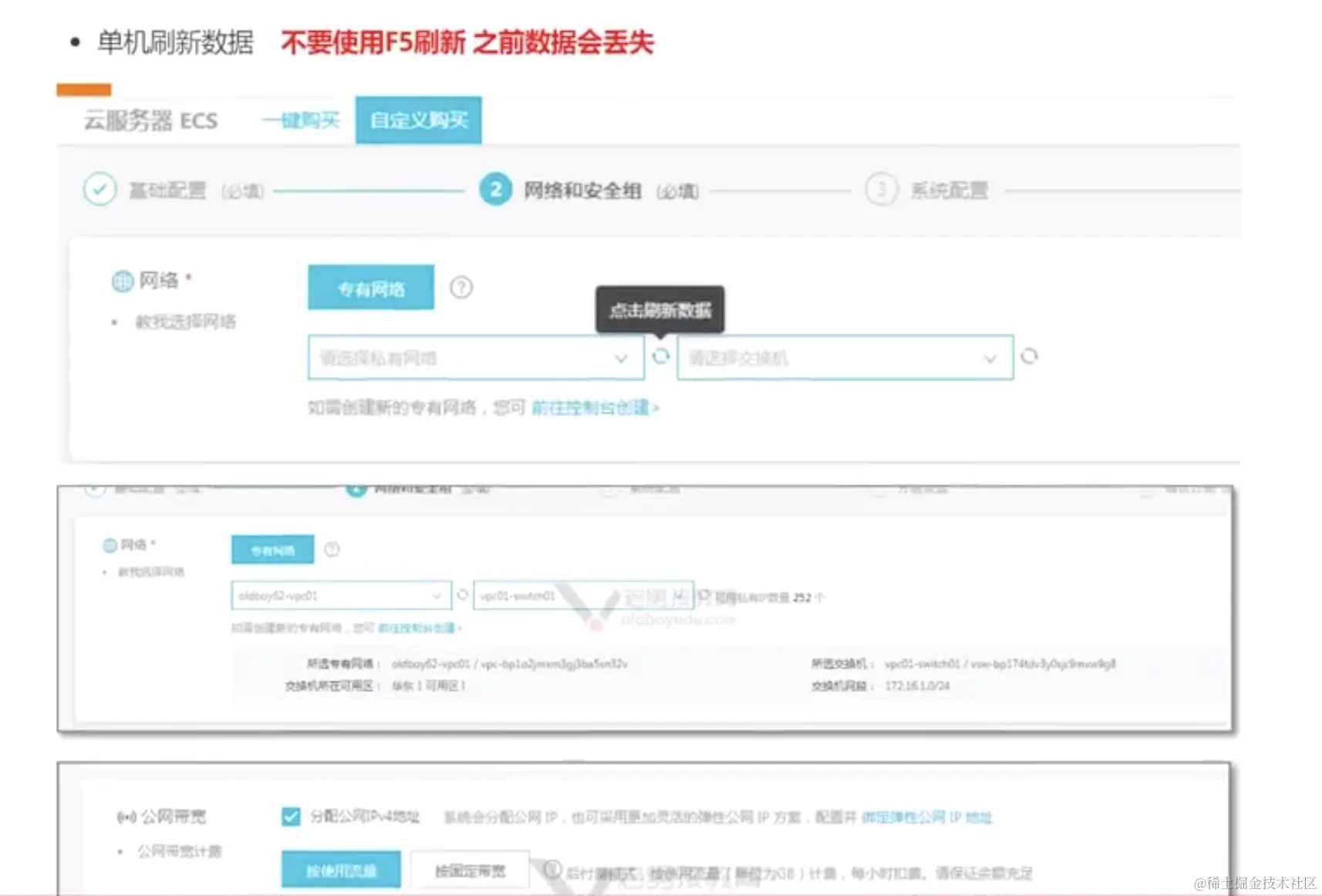Viewport: 1322px width, 896px height.
Task: Click the 公网带宽计费 help text
Action: click(x=179, y=851)
